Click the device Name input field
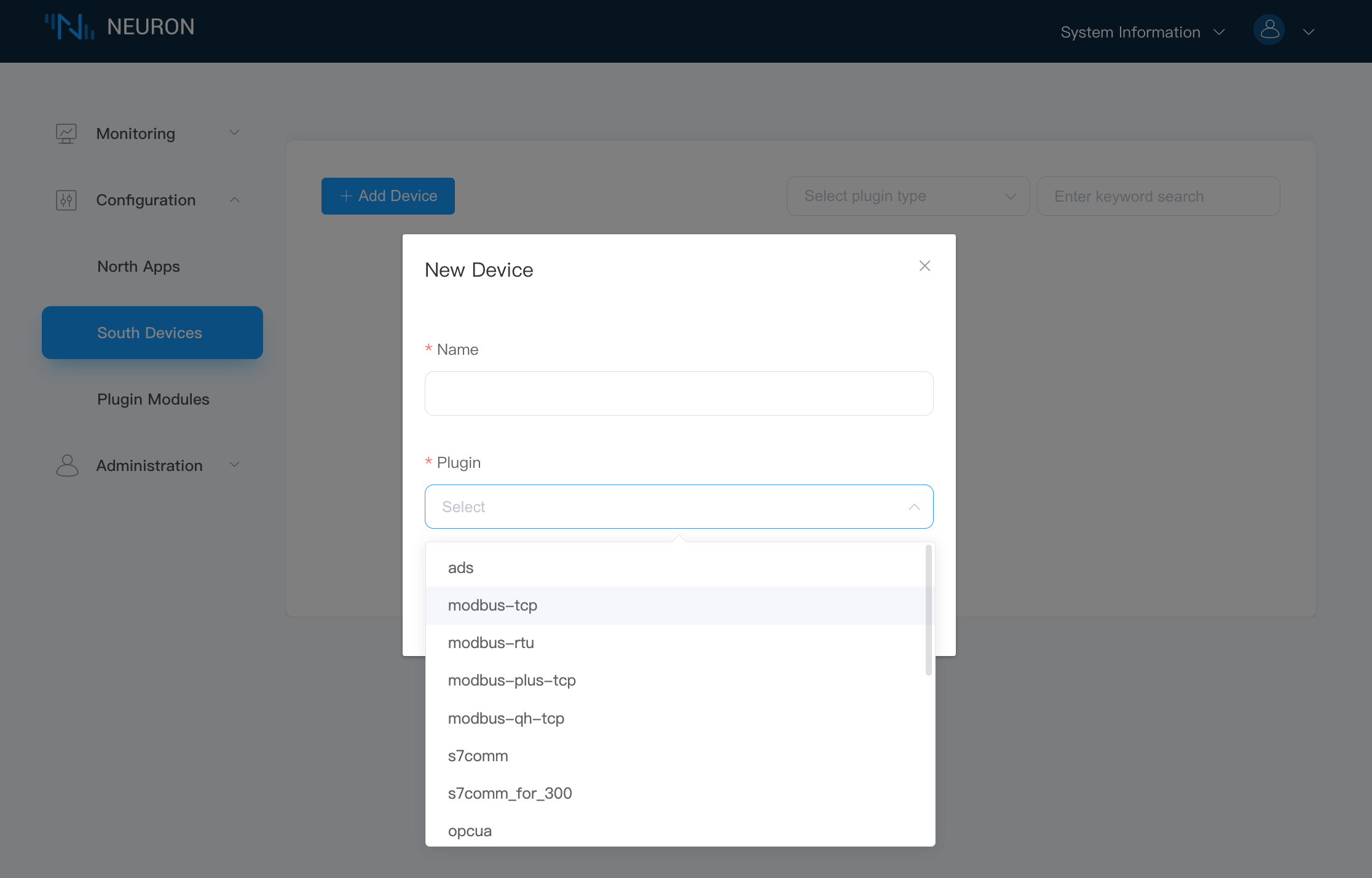This screenshot has height=878, width=1372. pos(679,394)
